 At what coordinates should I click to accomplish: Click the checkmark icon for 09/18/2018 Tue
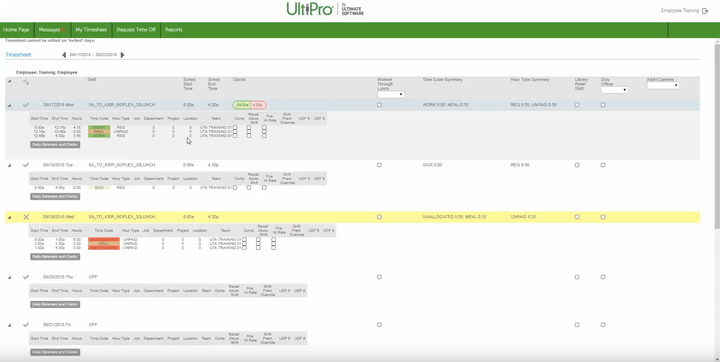pos(26,165)
